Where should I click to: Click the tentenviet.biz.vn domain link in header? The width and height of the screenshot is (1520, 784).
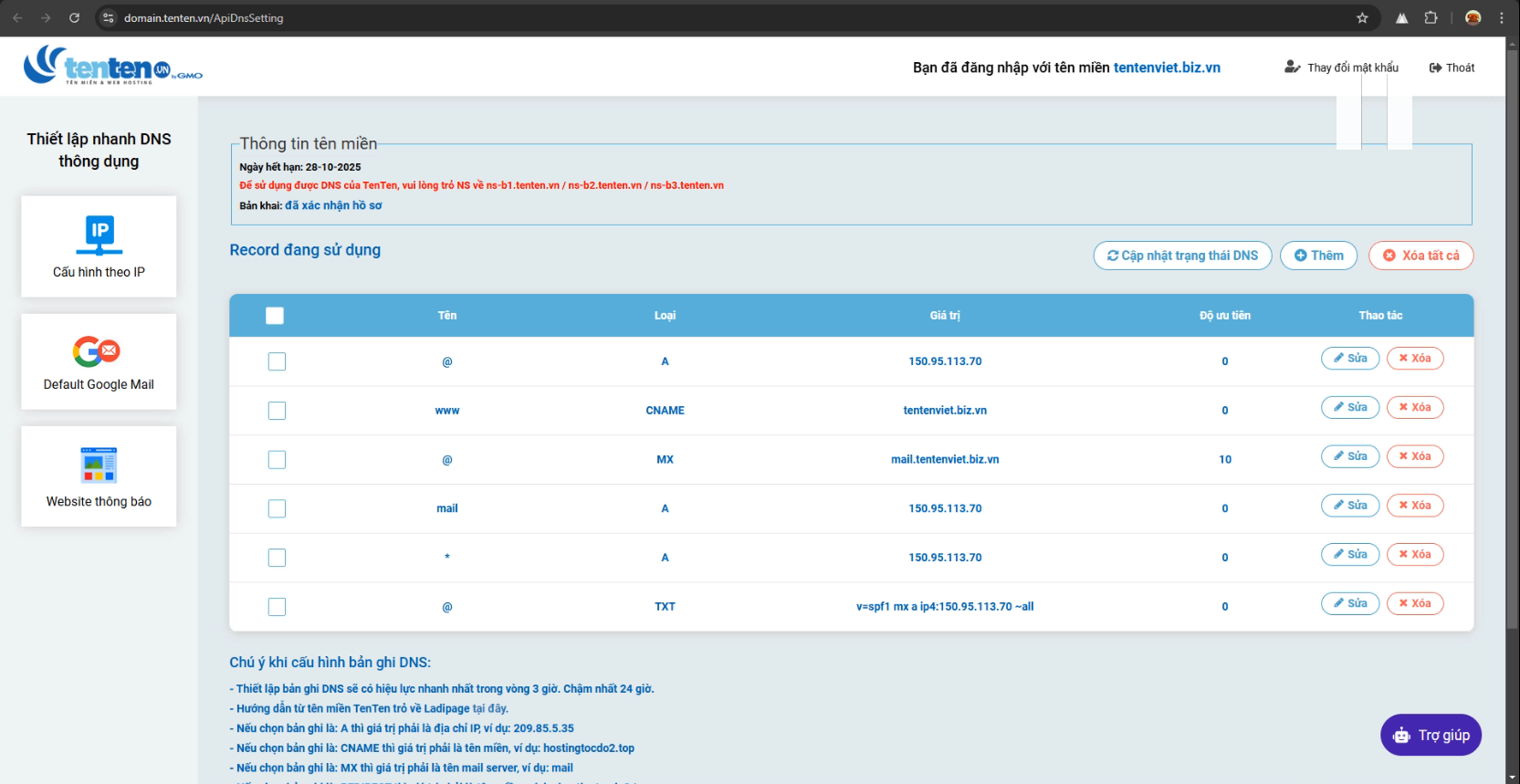click(x=1167, y=68)
